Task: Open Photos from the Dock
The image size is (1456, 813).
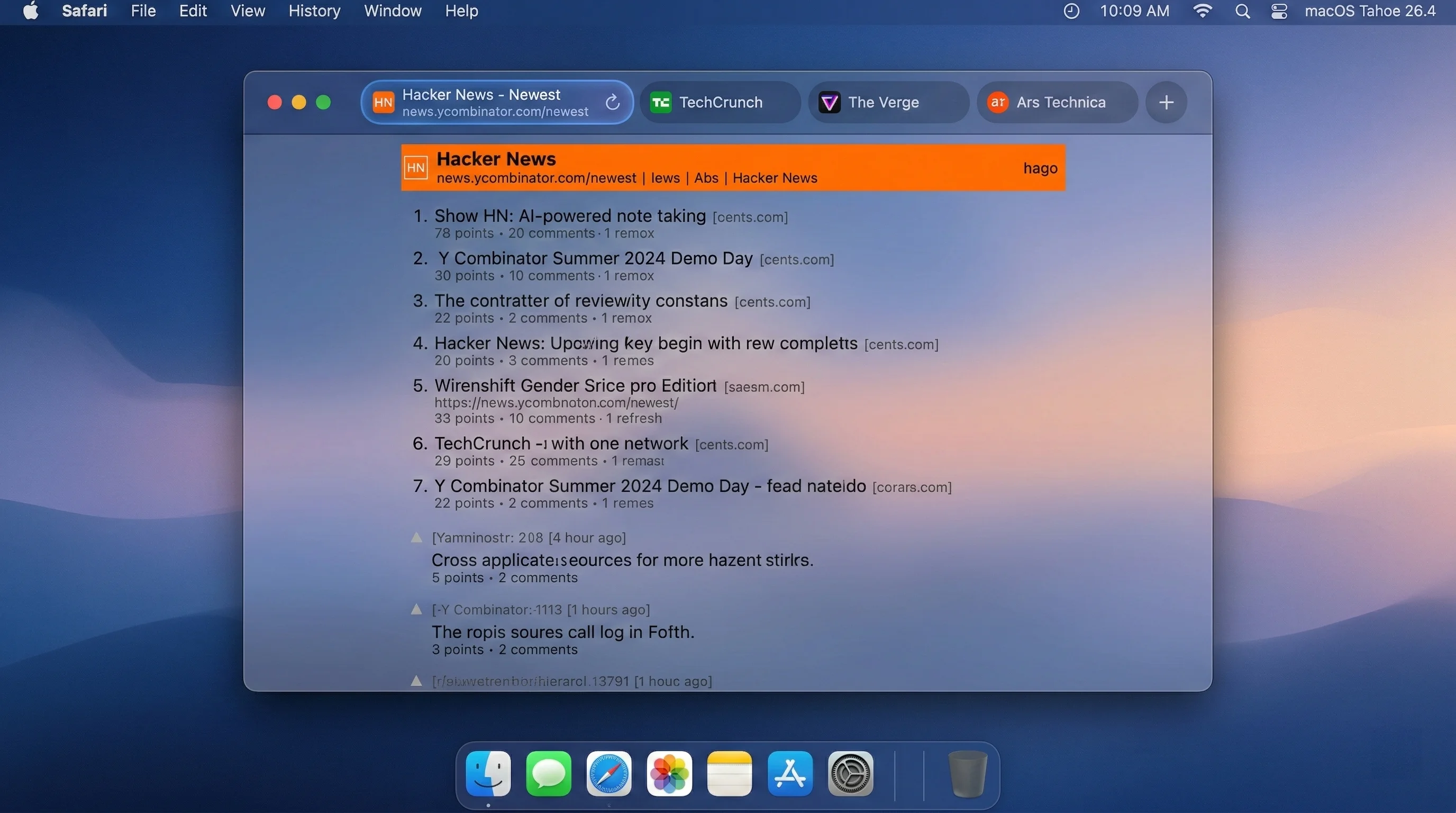Action: point(669,773)
